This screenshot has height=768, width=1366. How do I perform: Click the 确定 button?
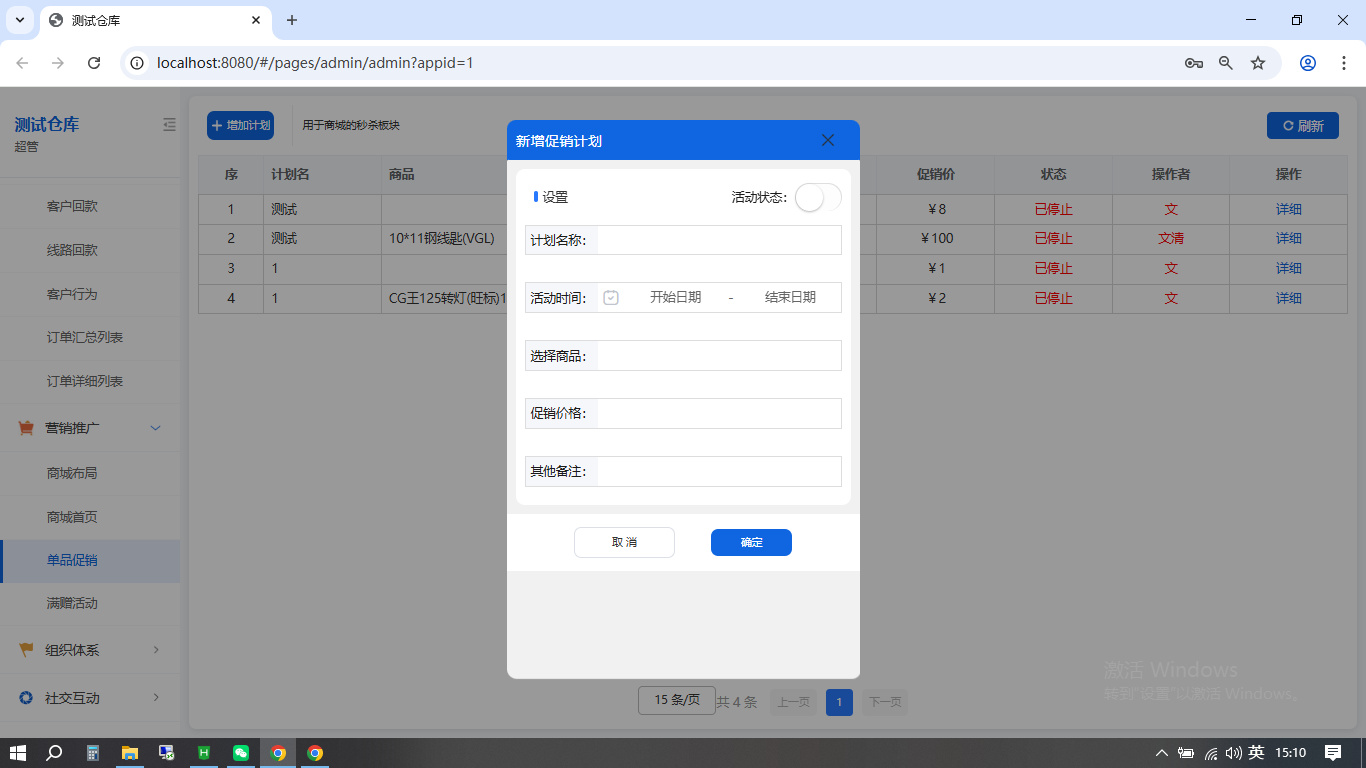click(751, 542)
